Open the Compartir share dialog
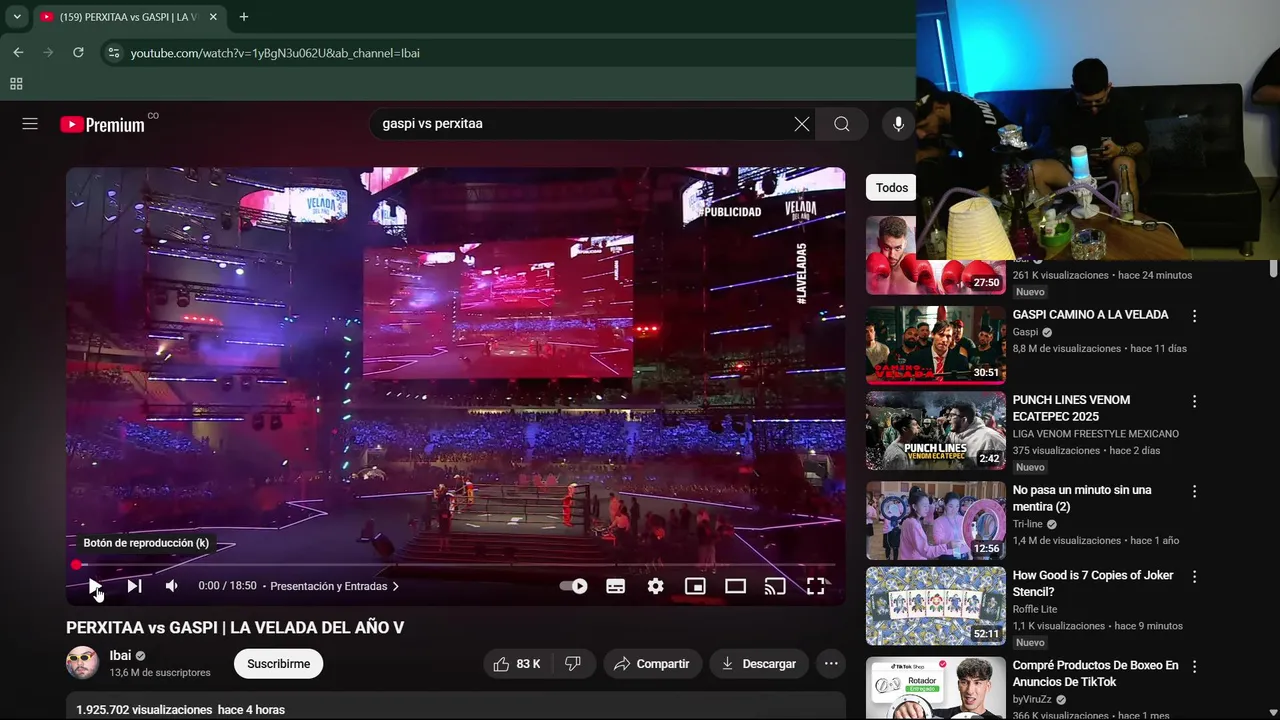1280x720 pixels. pos(652,664)
